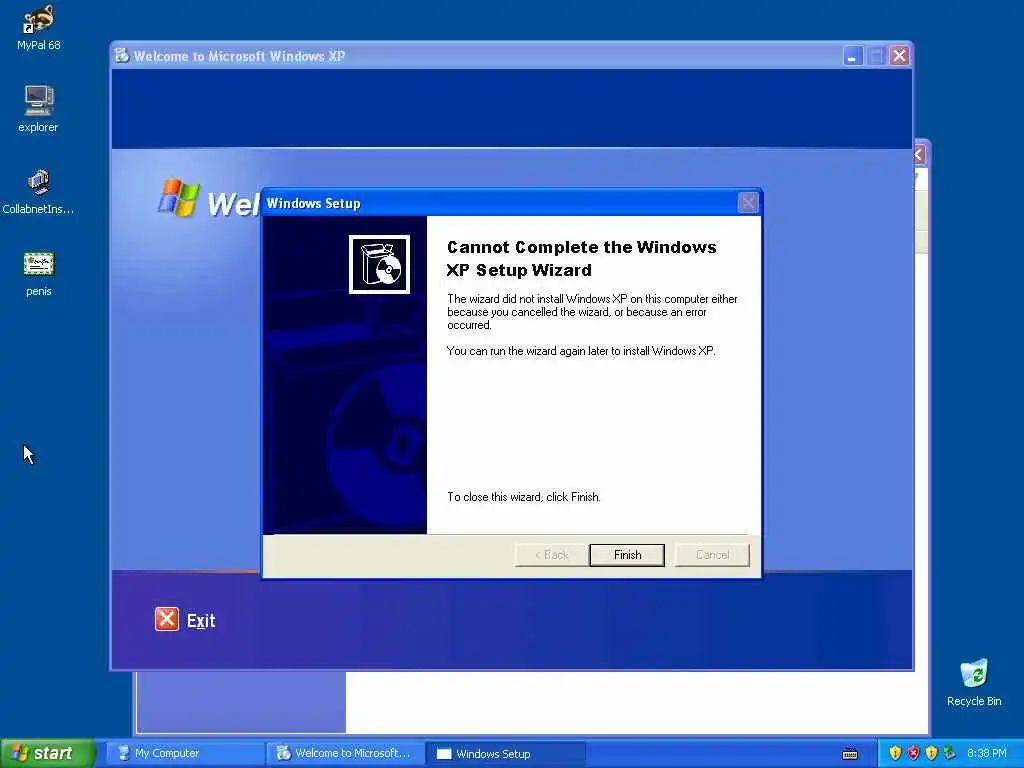Switch to Welcome to Microsoft... taskbar button
The width and height of the screenshot is (1024, 768).
pos(344,754)
